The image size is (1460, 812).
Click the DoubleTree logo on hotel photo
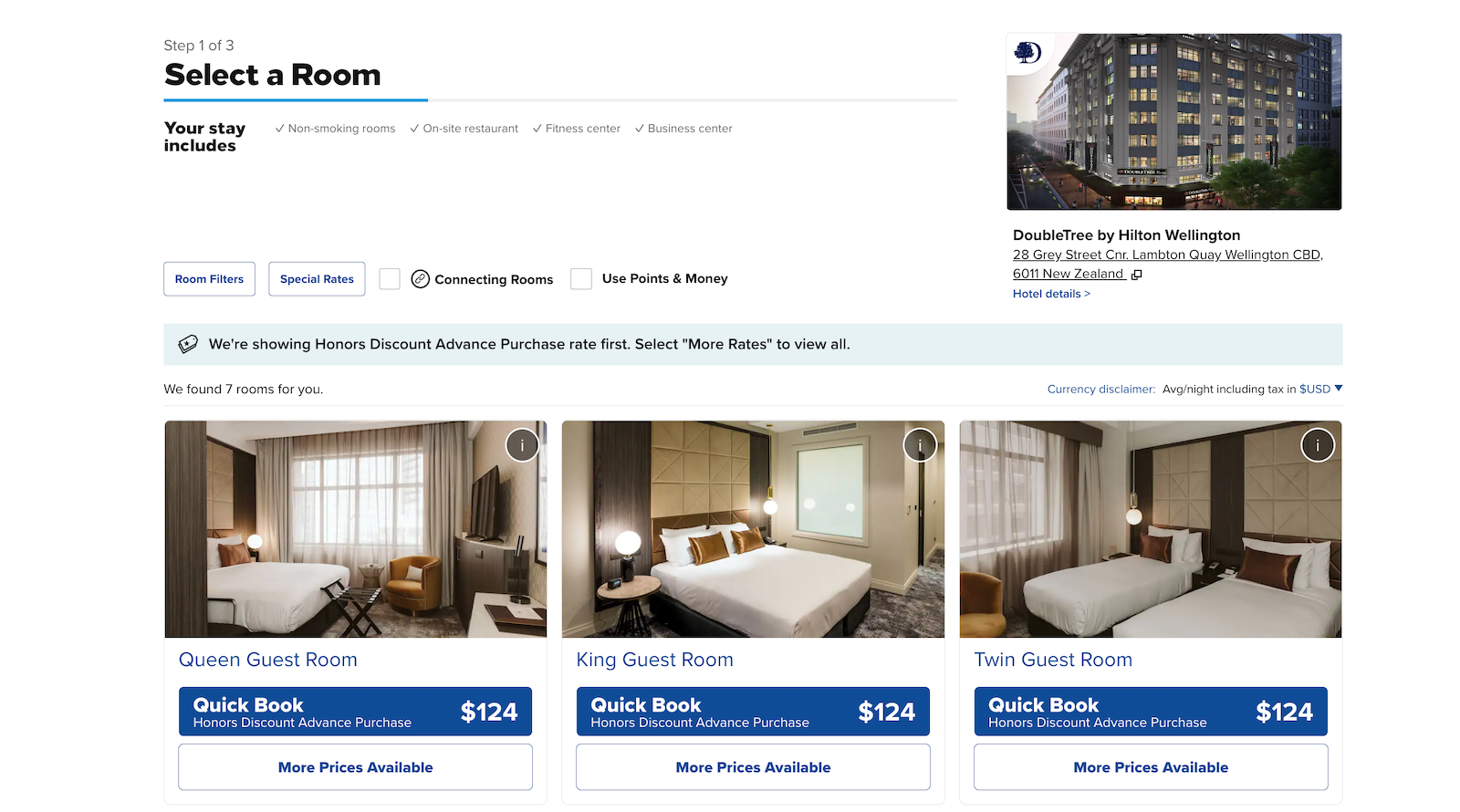pyautogui.click(x=1027, y=53)
